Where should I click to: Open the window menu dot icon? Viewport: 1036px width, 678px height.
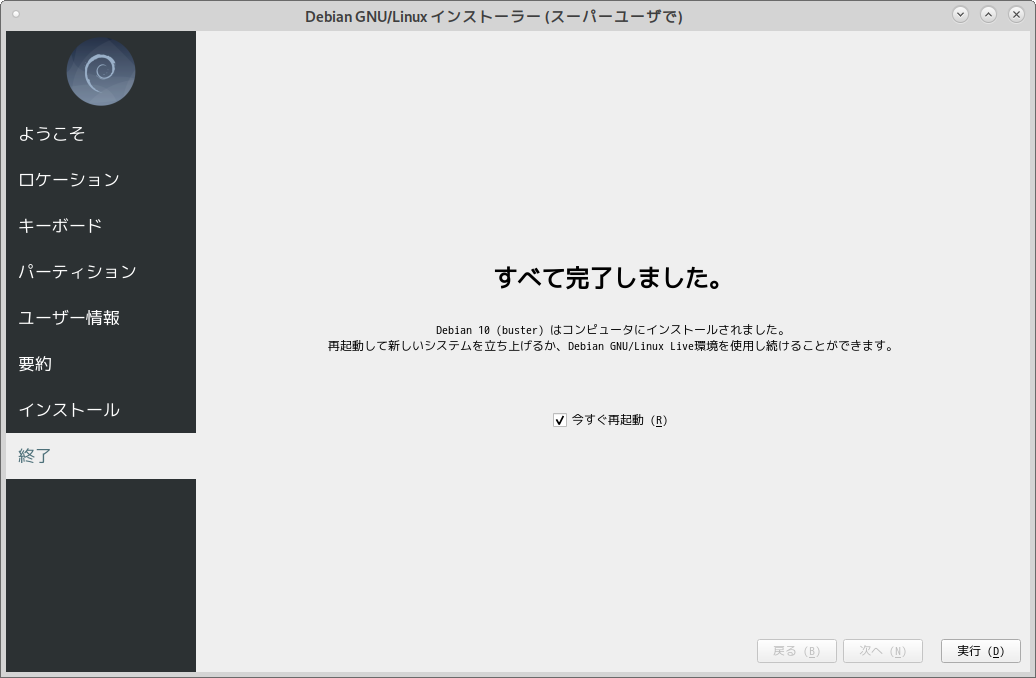pos(16,14)
